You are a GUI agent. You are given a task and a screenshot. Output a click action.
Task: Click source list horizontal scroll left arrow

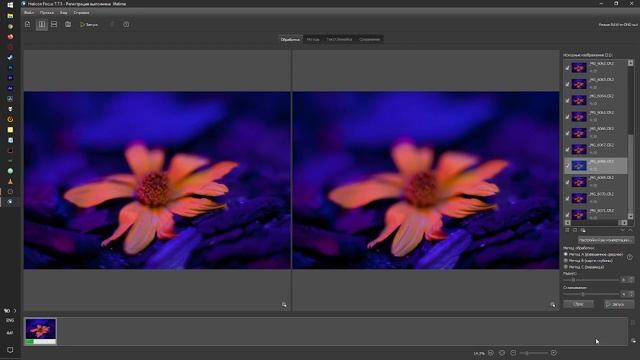click(567, 222)
